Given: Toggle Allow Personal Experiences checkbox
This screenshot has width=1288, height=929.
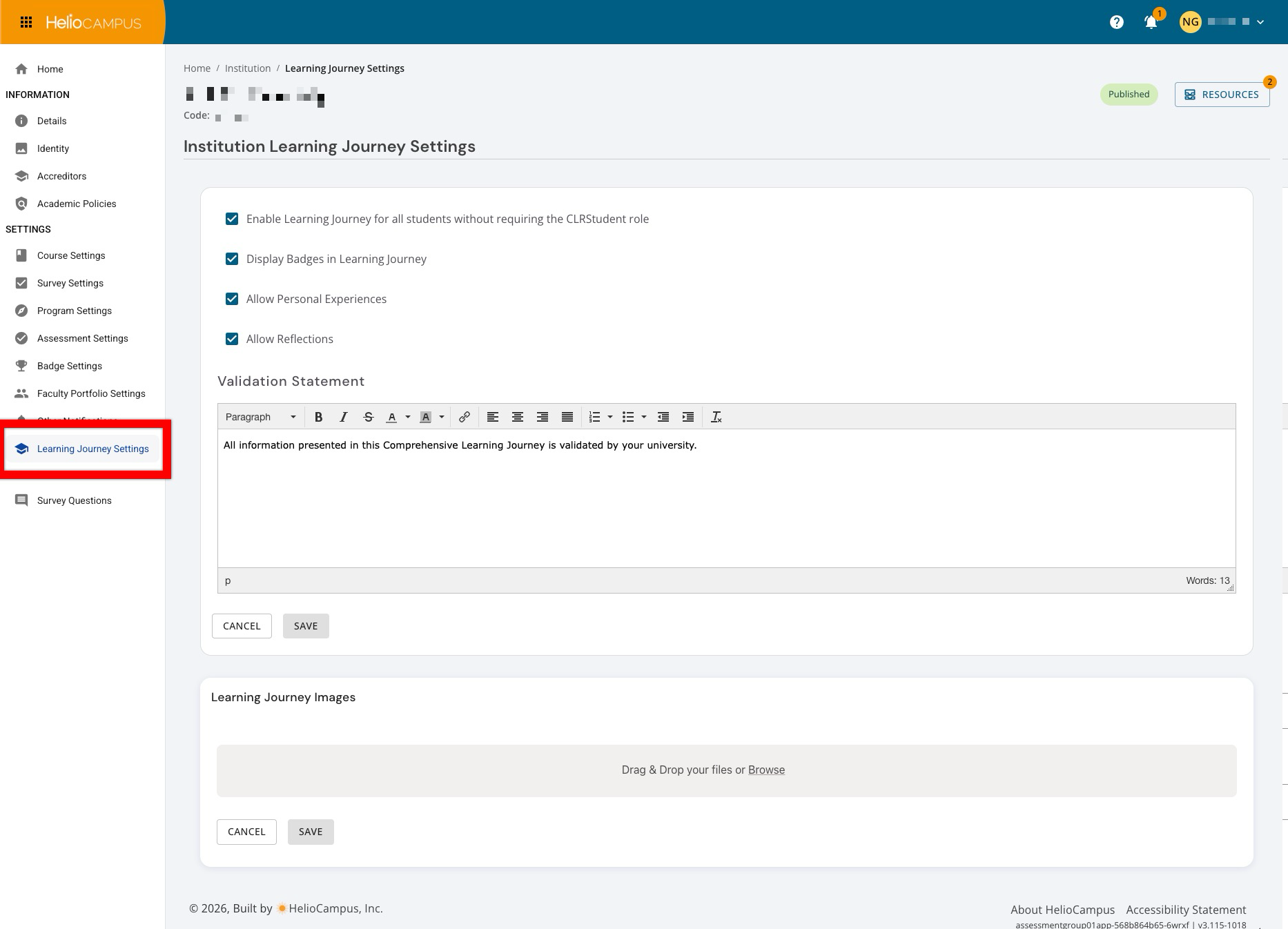Looking at the screenshot, I should pyautogui.click(x=232, y=299).
